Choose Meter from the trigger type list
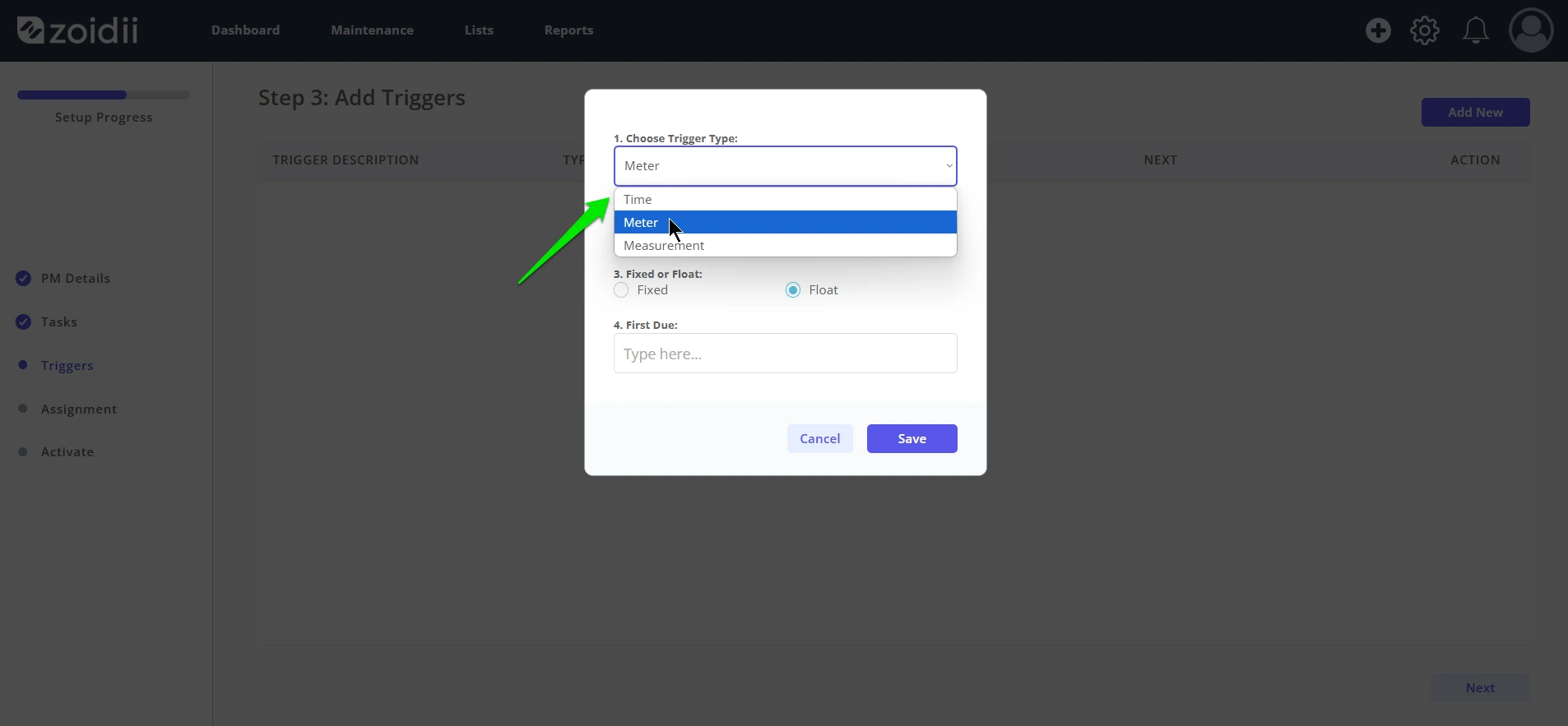The width and height of the screenshot is (1568, 726). pos(786,222)
